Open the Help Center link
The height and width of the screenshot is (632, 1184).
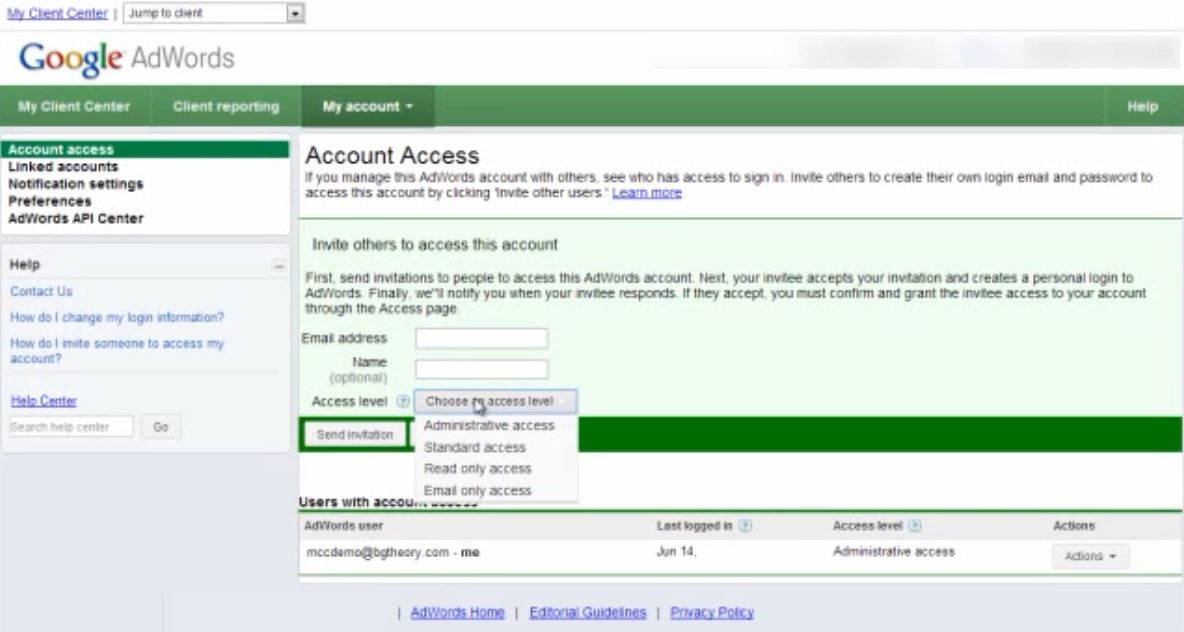(x=44, y=401)
